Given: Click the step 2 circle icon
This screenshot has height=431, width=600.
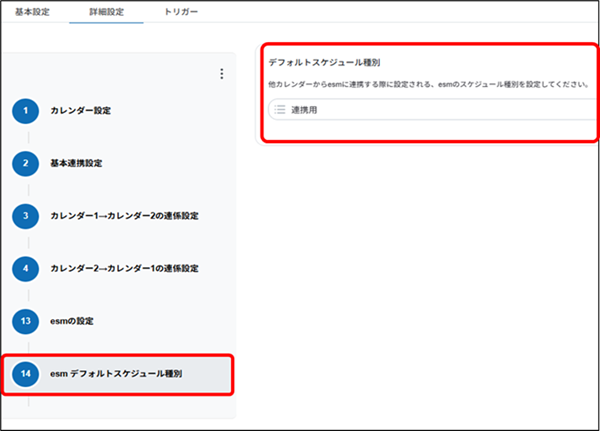Looking at the screenshot, I should pyautogui.click(x=26, y=162).
